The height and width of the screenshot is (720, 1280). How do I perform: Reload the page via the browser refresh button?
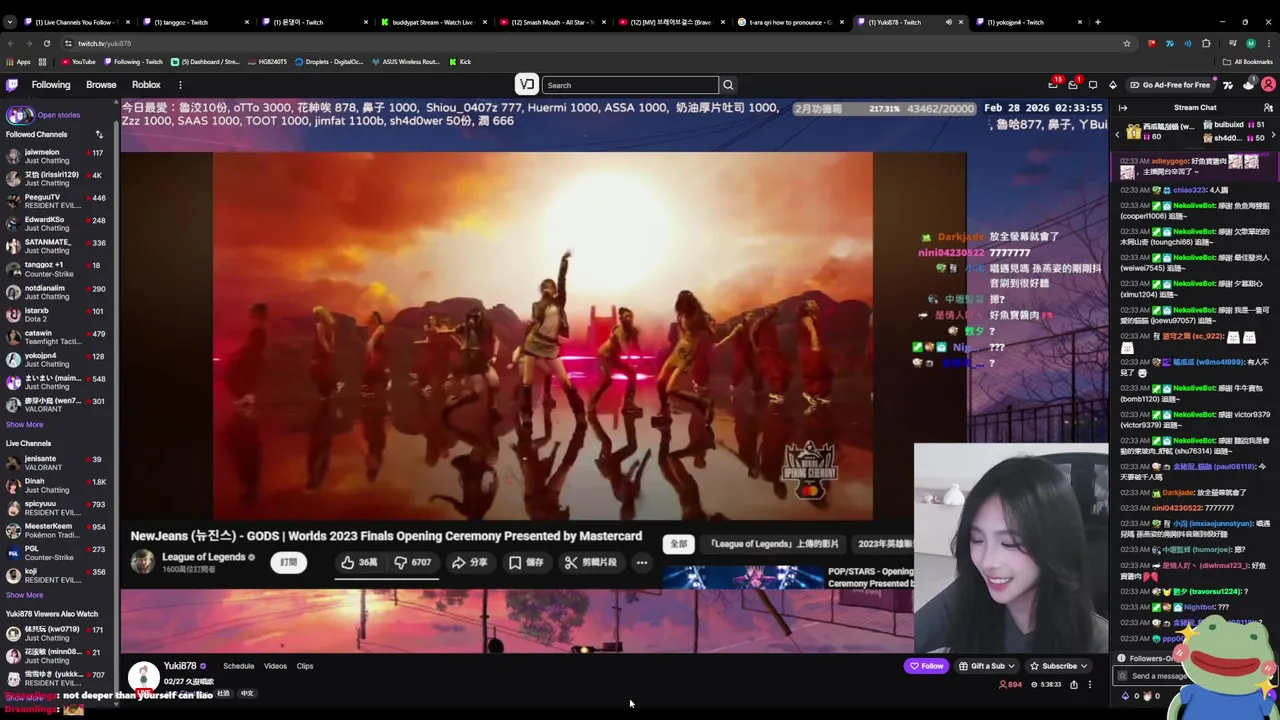pyautogui.click(x=46, y=43)
